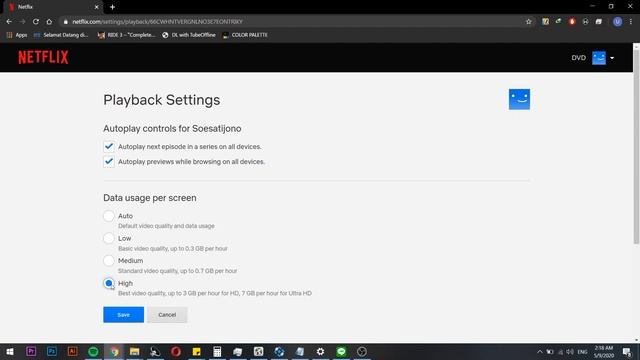Toggle Autoplay previews while browsing checkbox
The image size is (640, 360).
[109, 162]
